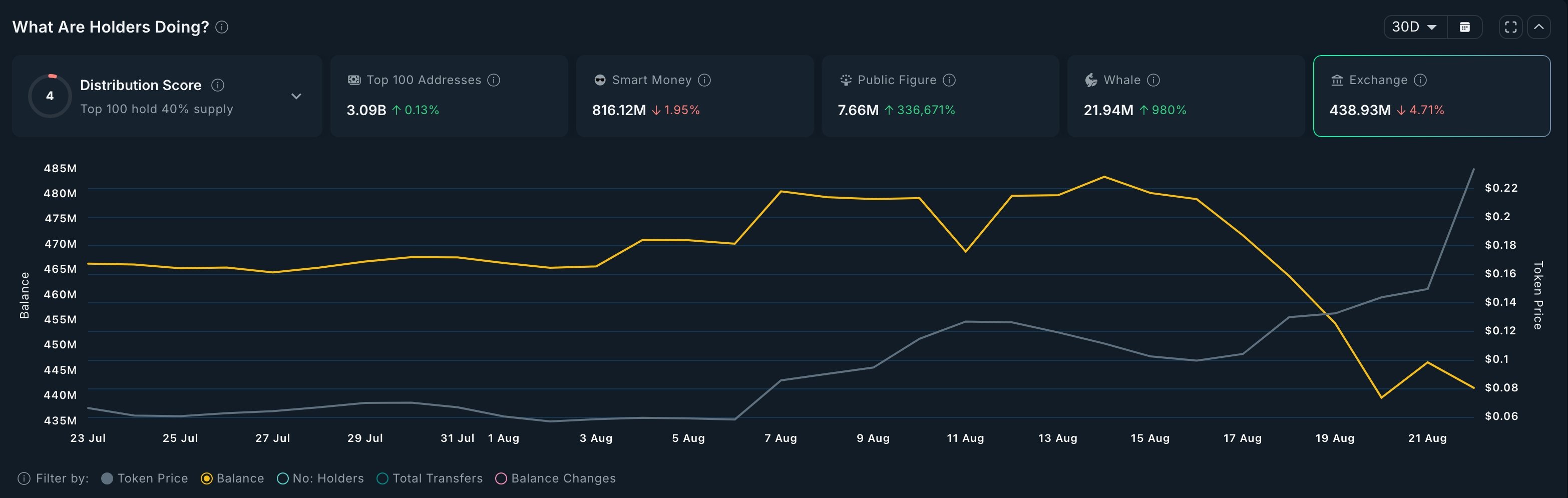Image resolution: width=1568 pixels, height=498 pixels.
Task: Click the Top 100 hold 40% supply text
Action: tap(156, 109)
